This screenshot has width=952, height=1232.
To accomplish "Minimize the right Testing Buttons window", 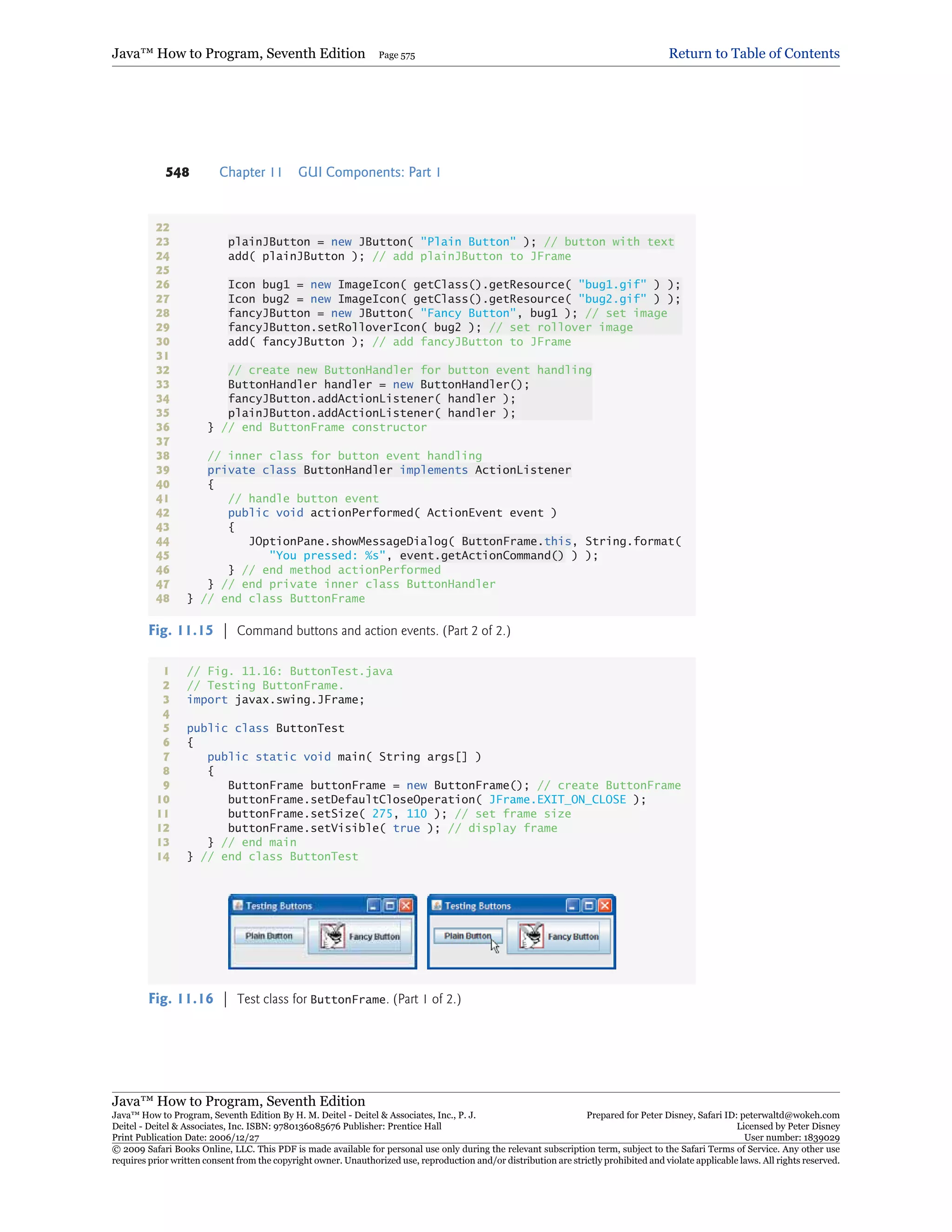I will click(x=572, y=906).
